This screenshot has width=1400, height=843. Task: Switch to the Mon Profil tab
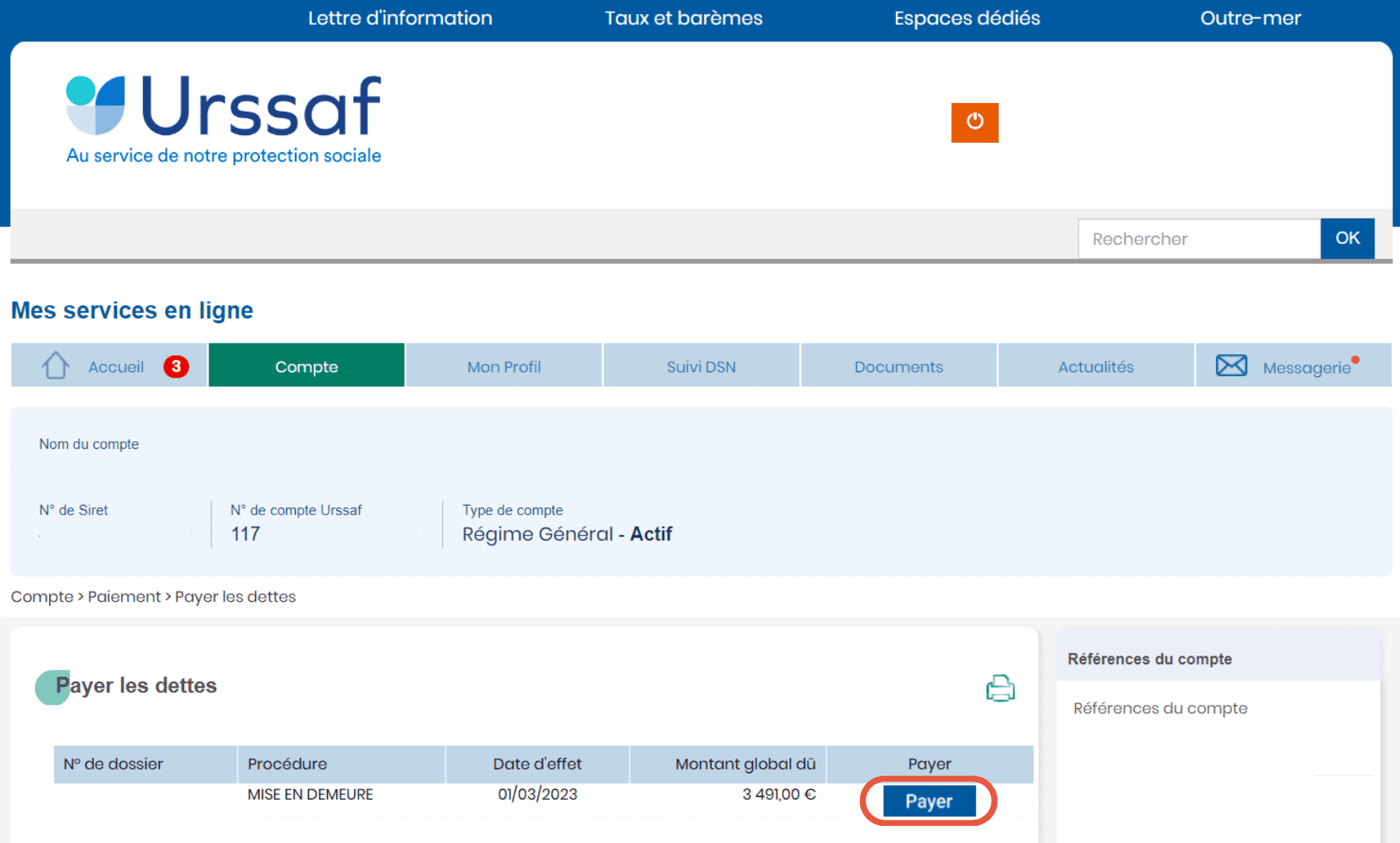(504, 365)
